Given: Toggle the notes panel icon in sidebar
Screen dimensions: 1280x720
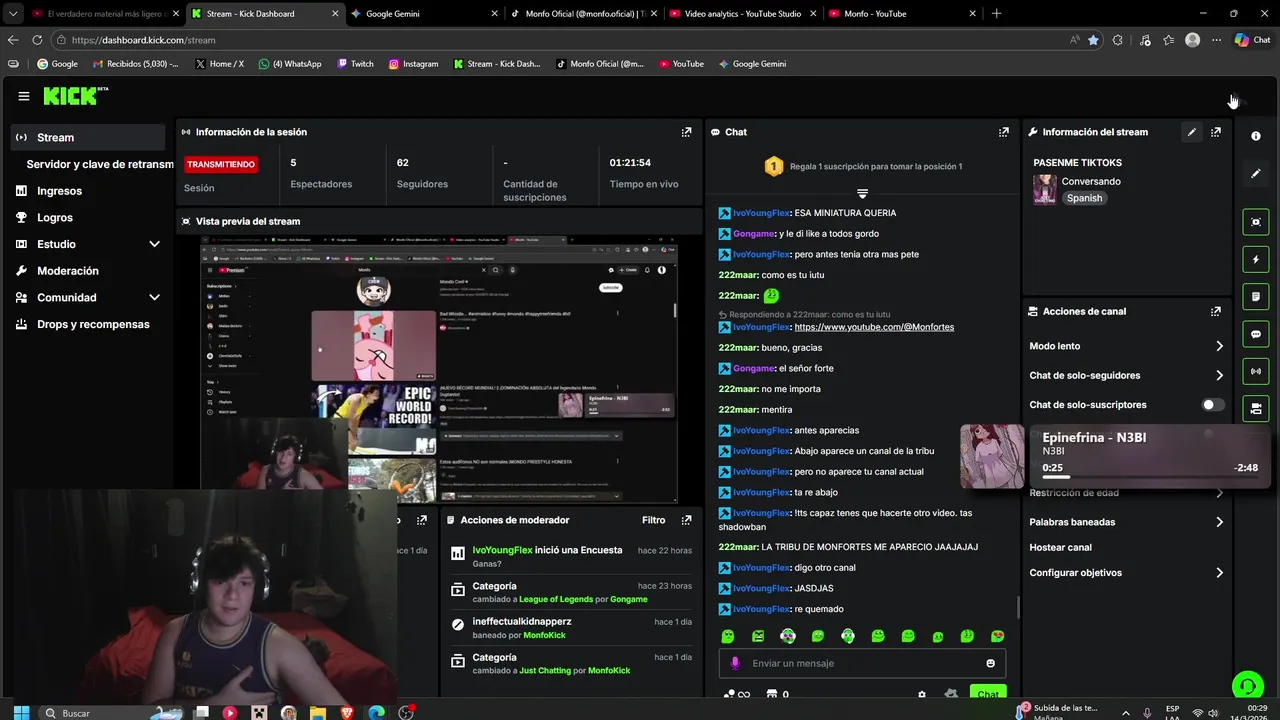Looking at the screenshot, I should [1256, 297].
